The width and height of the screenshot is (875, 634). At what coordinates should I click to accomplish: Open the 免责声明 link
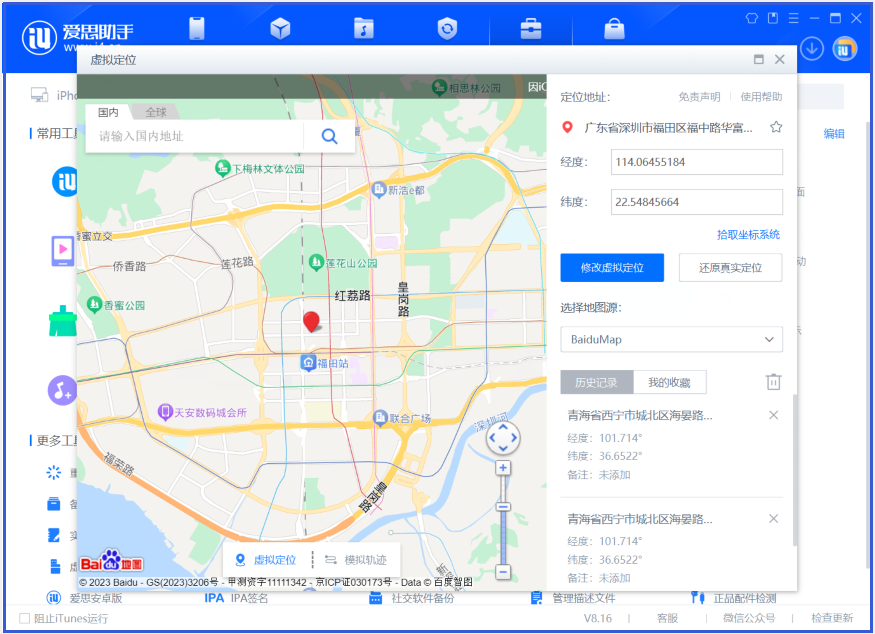[x=699, y=97]
